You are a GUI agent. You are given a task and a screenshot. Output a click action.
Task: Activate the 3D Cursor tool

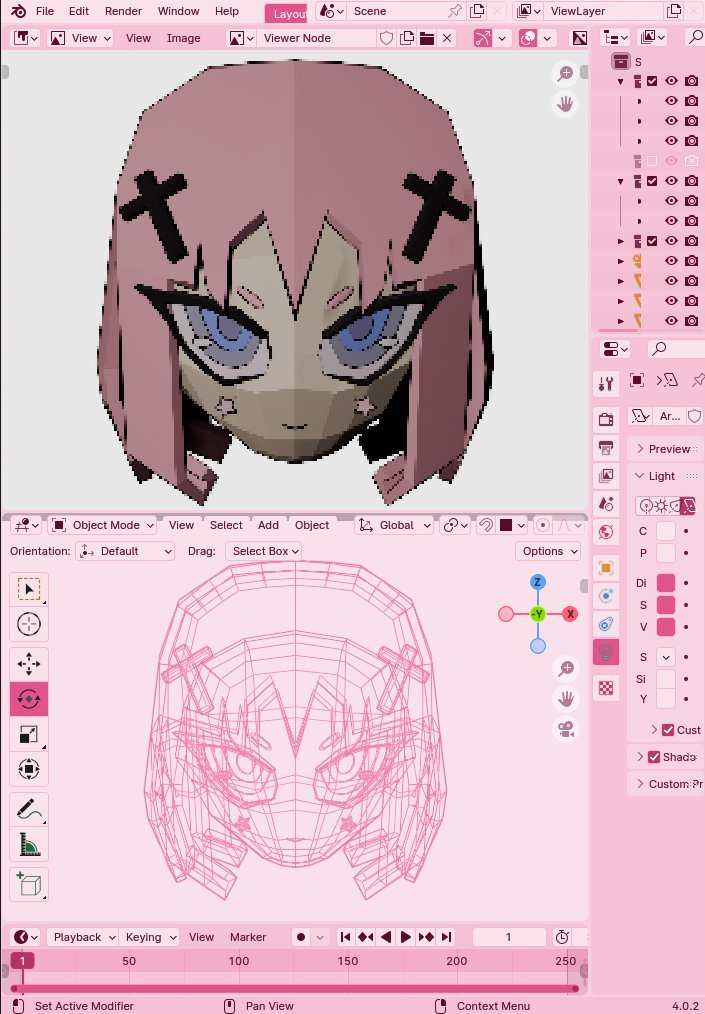pyautogui.click(x=28, y=624)
